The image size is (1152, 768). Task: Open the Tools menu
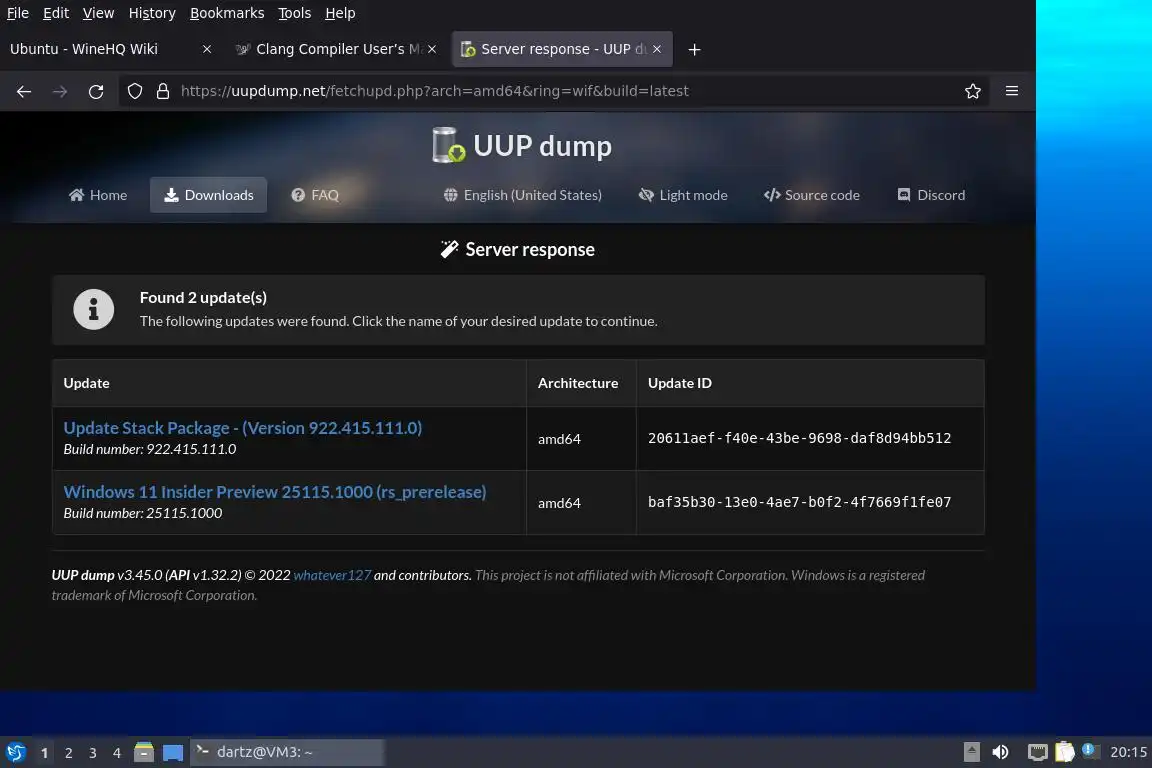point(295,13)
